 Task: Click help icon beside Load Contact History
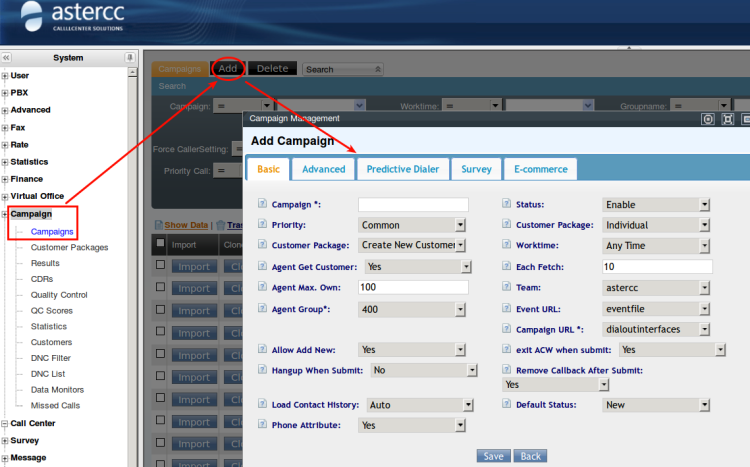[x=263, y=405]
